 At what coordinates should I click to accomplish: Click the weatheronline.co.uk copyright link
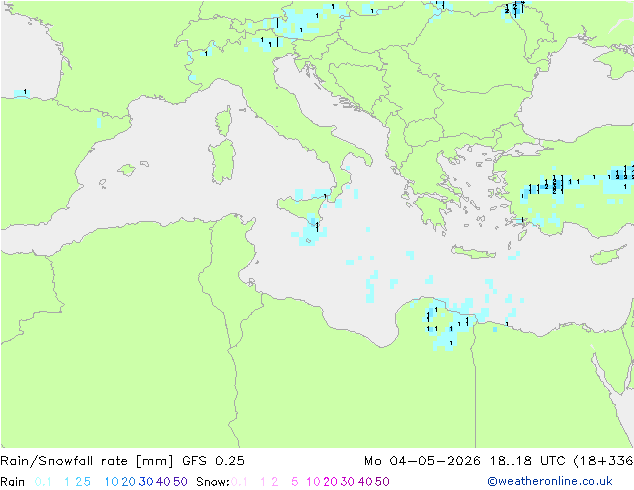(x=550, y=481)
